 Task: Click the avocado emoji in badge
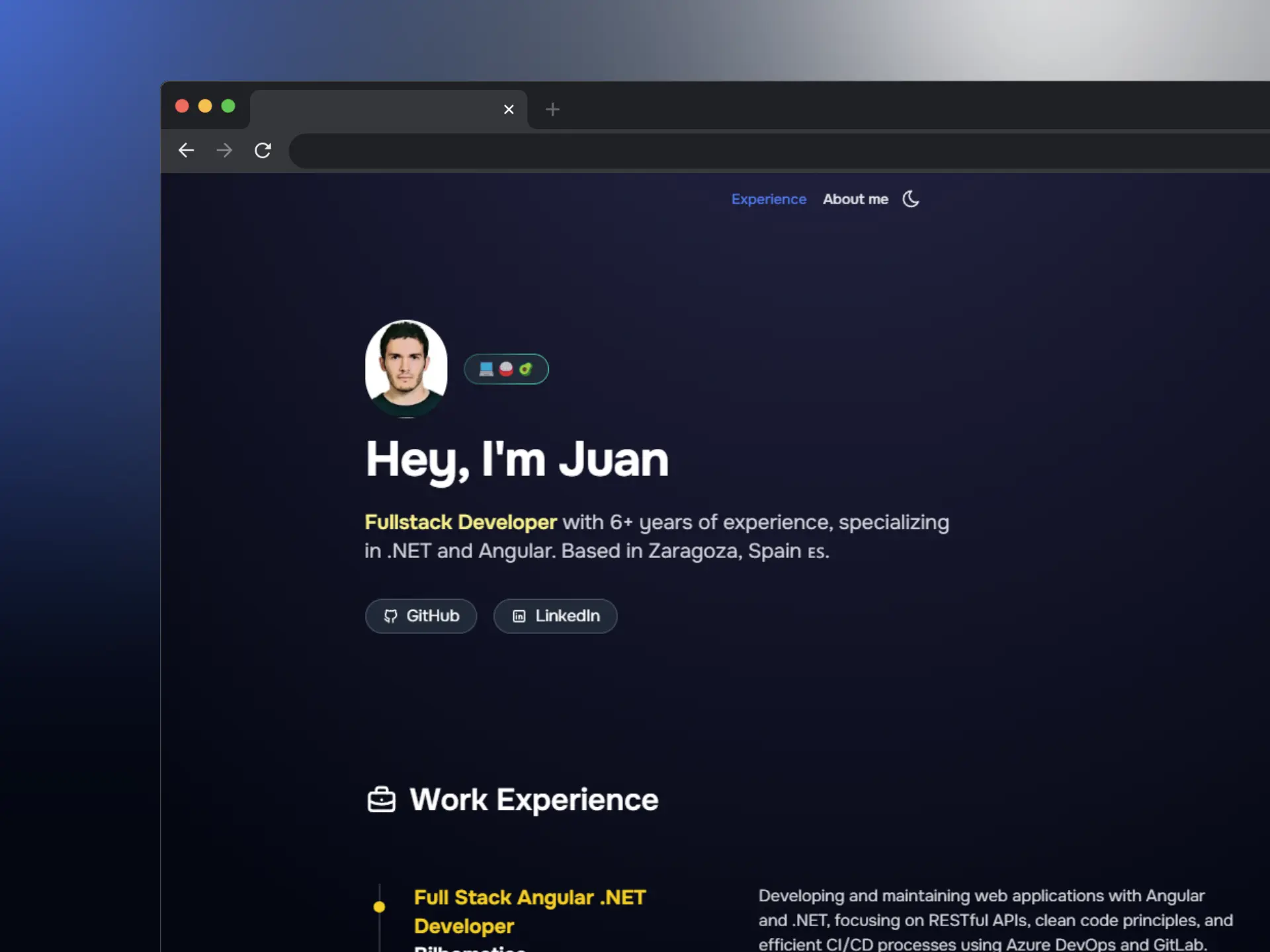point(526,369)
